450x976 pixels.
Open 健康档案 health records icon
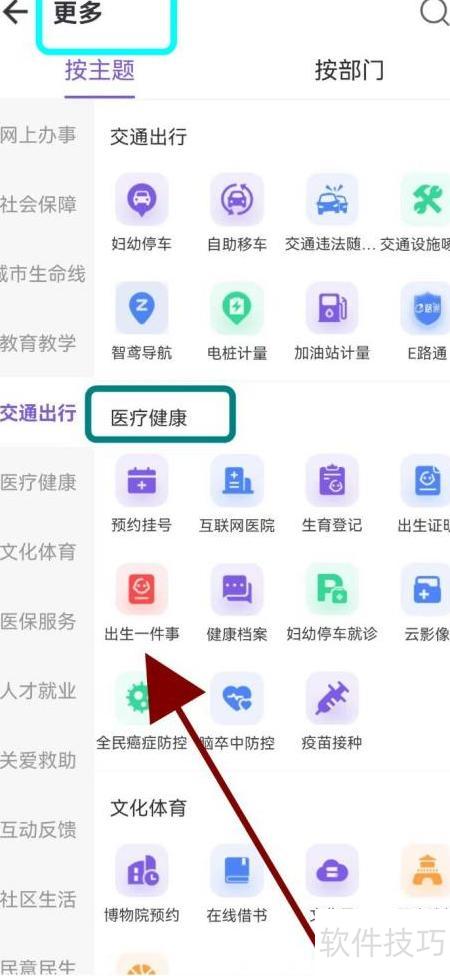[x=237, y=589]
